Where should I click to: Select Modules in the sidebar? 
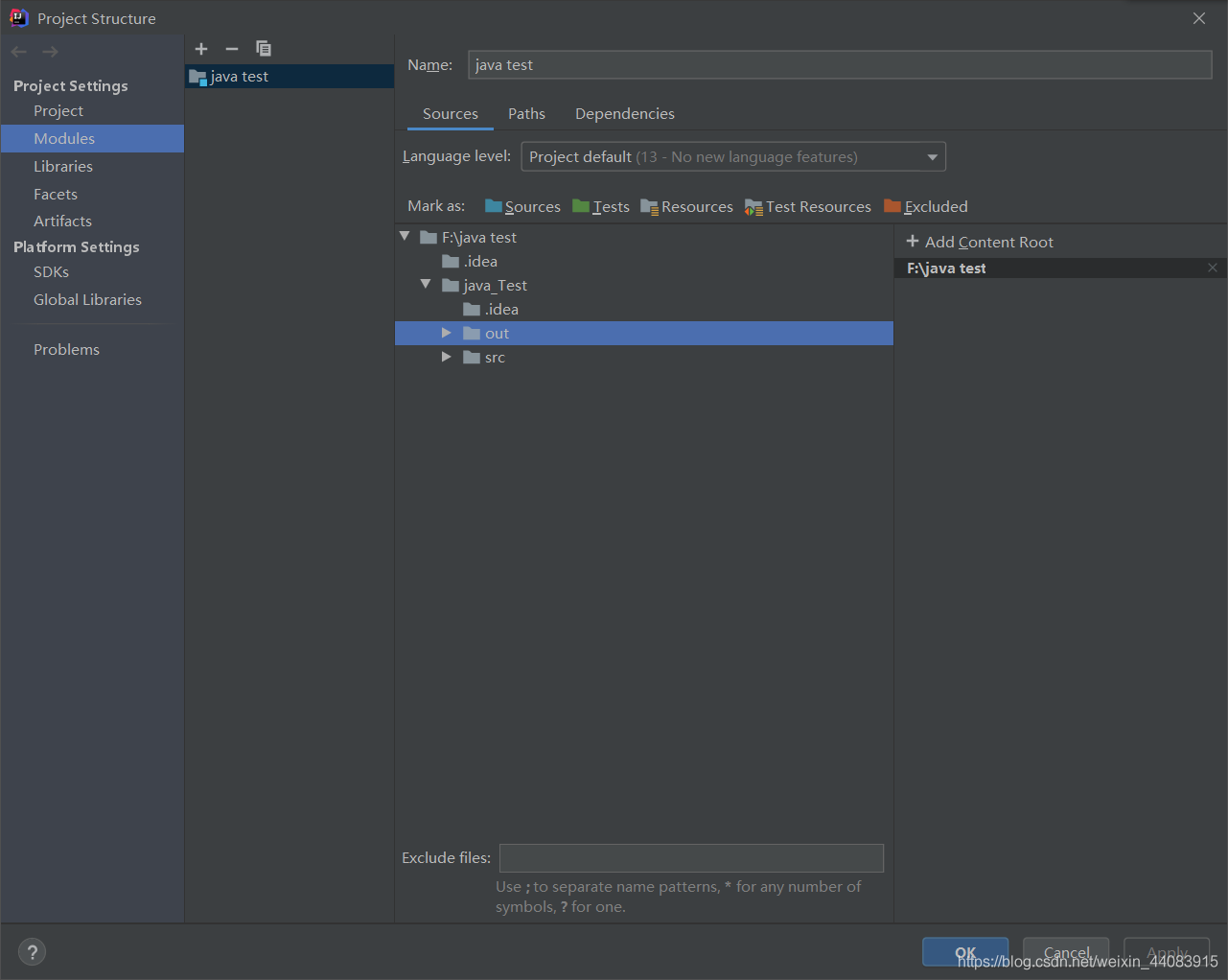click(x=93, y=138)
